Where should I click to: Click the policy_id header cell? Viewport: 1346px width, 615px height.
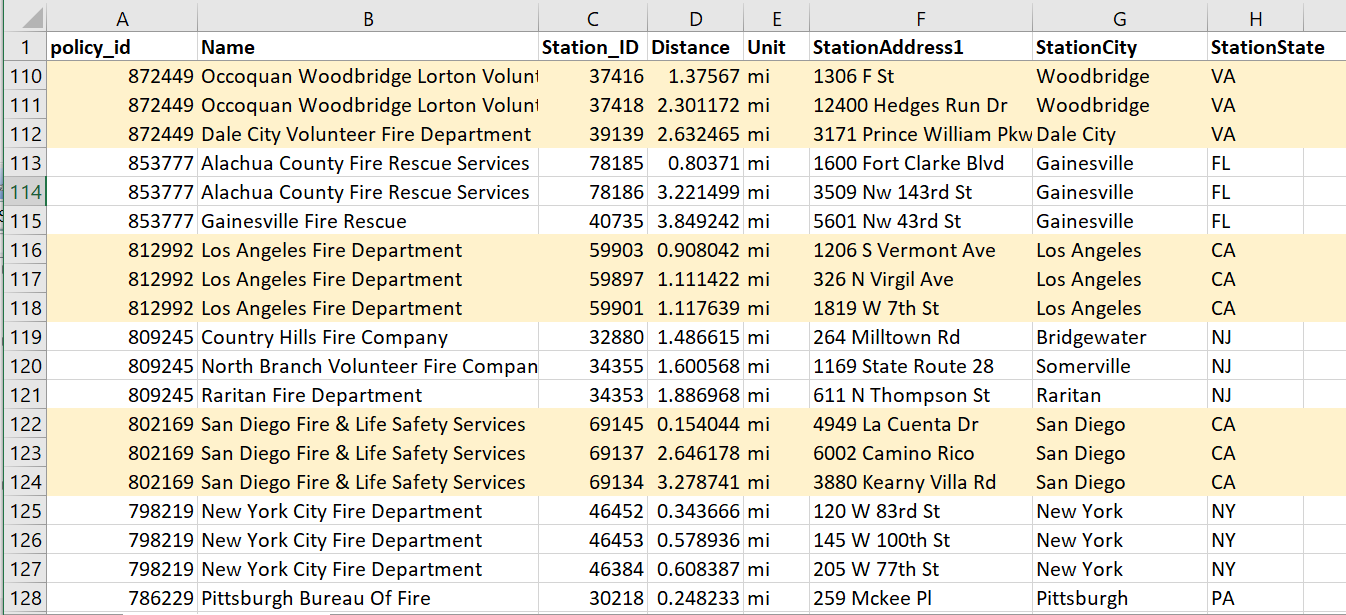(x=123, y=47)
